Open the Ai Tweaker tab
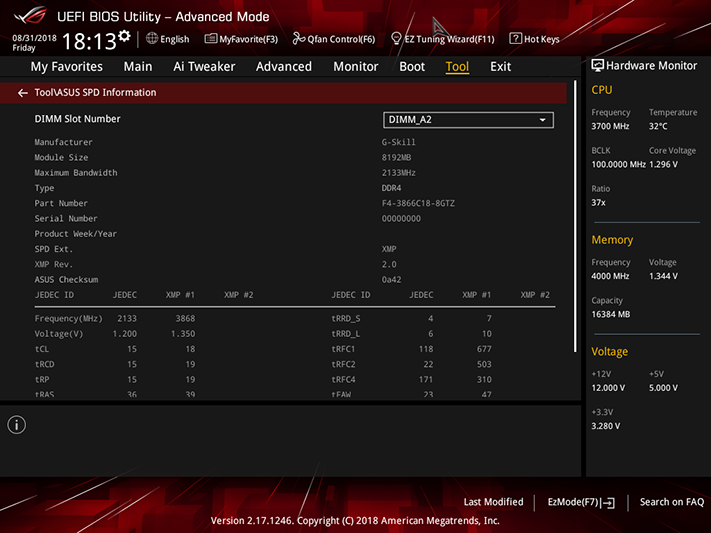 click(204, 67)
